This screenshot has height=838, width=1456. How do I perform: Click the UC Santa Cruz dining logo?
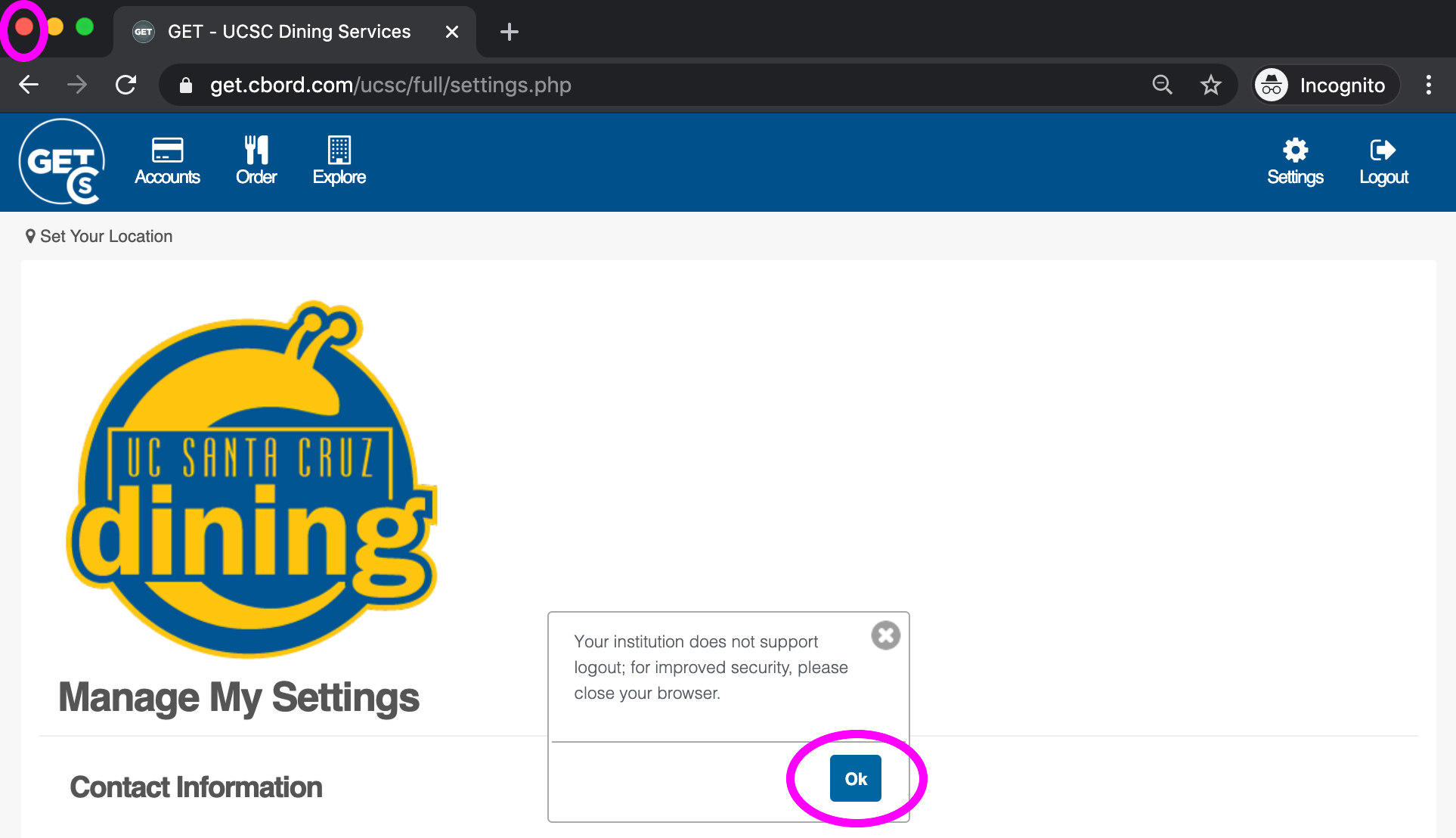252,479
